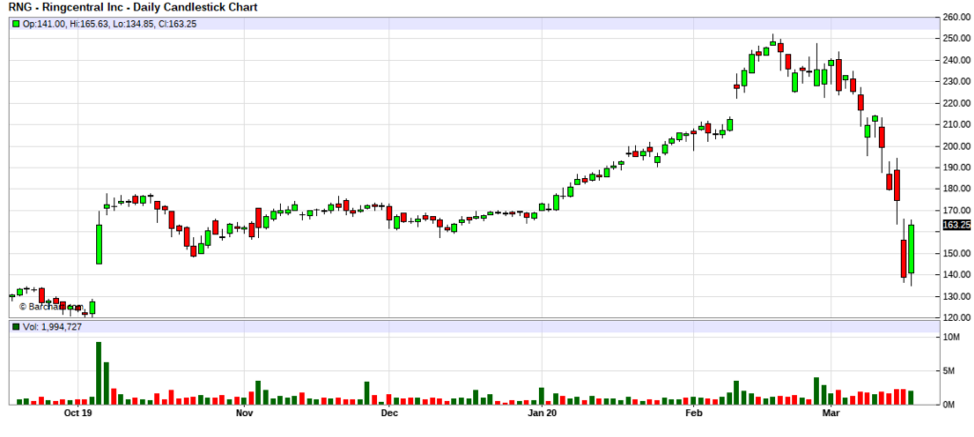974x437 pixels.
Task: Click the 10M volume axis label
Action: [951, 338]
